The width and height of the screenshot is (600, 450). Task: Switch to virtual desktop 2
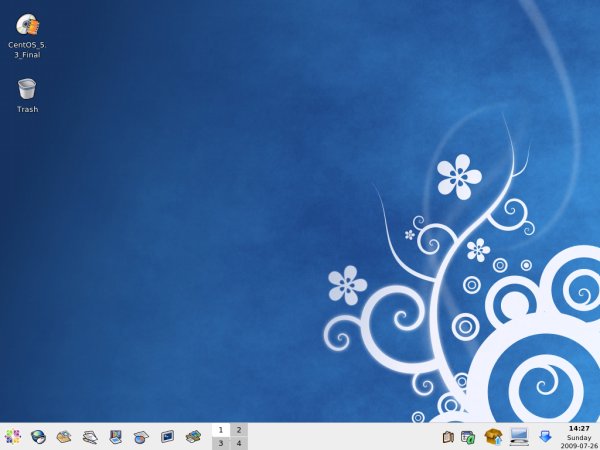pyautogui.click(x=239, y=430)
